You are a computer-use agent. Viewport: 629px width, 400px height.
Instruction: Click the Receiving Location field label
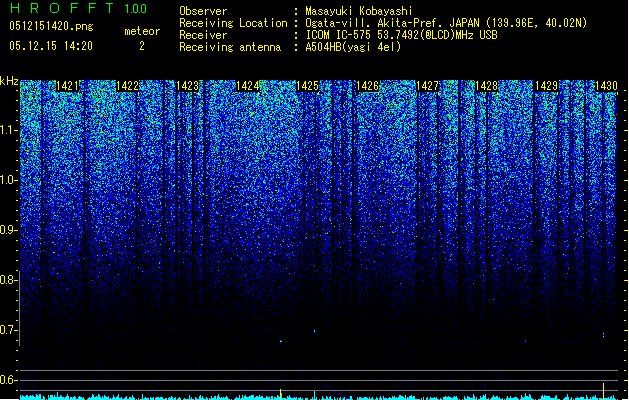point(233,23)
